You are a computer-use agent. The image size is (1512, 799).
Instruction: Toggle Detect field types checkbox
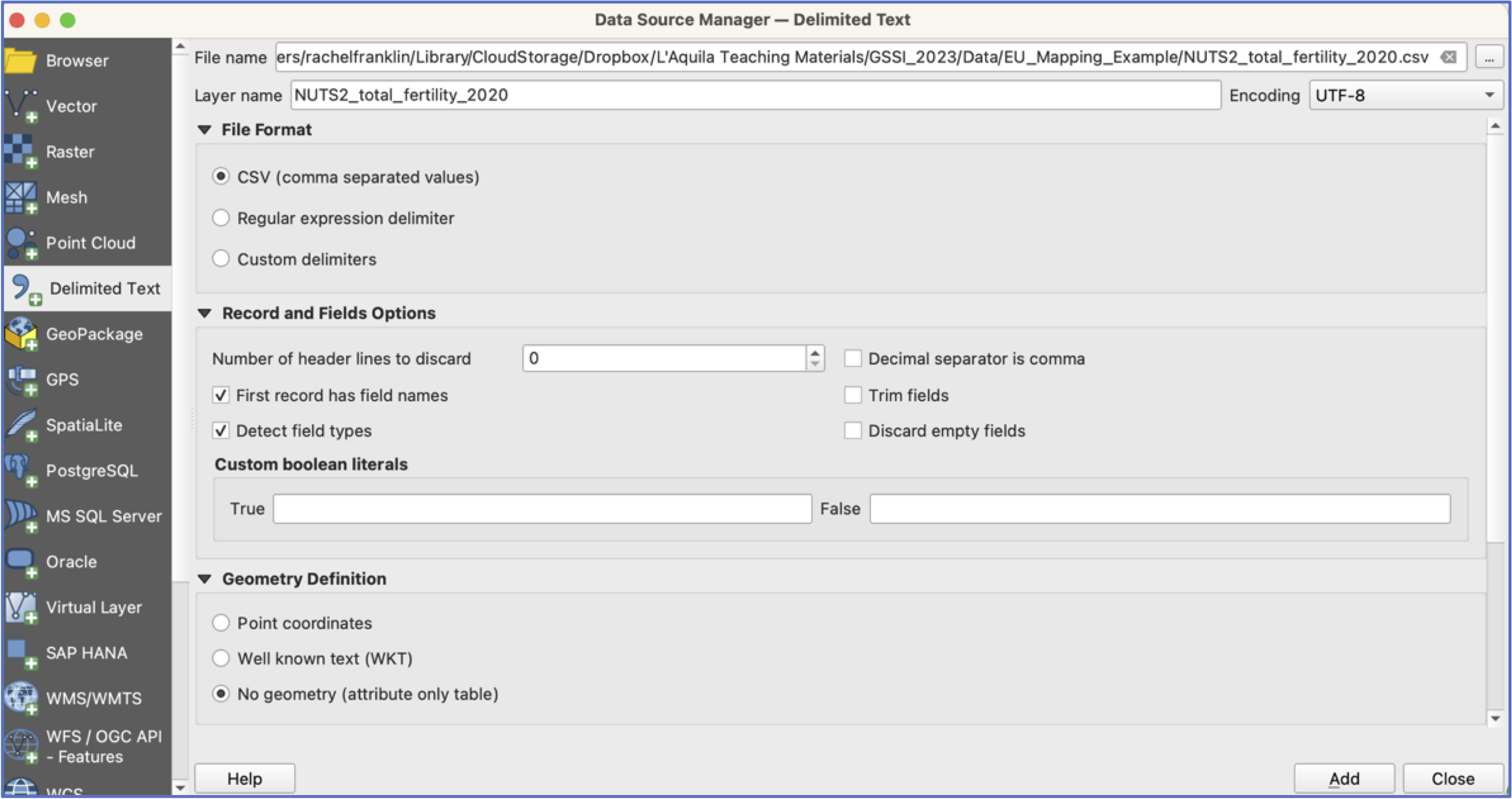click(221, 431)
